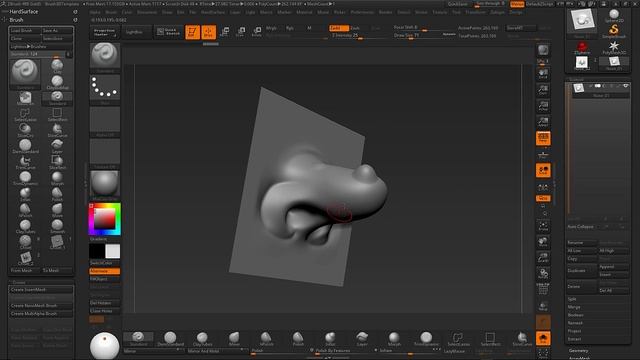
Task: Adjust the Z Intensity slider
Action: [x=358, y=36]
